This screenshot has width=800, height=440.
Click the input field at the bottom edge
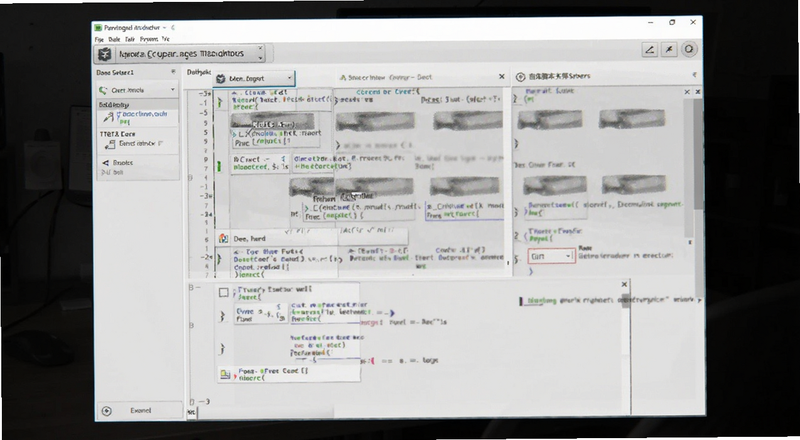[265, 413]
